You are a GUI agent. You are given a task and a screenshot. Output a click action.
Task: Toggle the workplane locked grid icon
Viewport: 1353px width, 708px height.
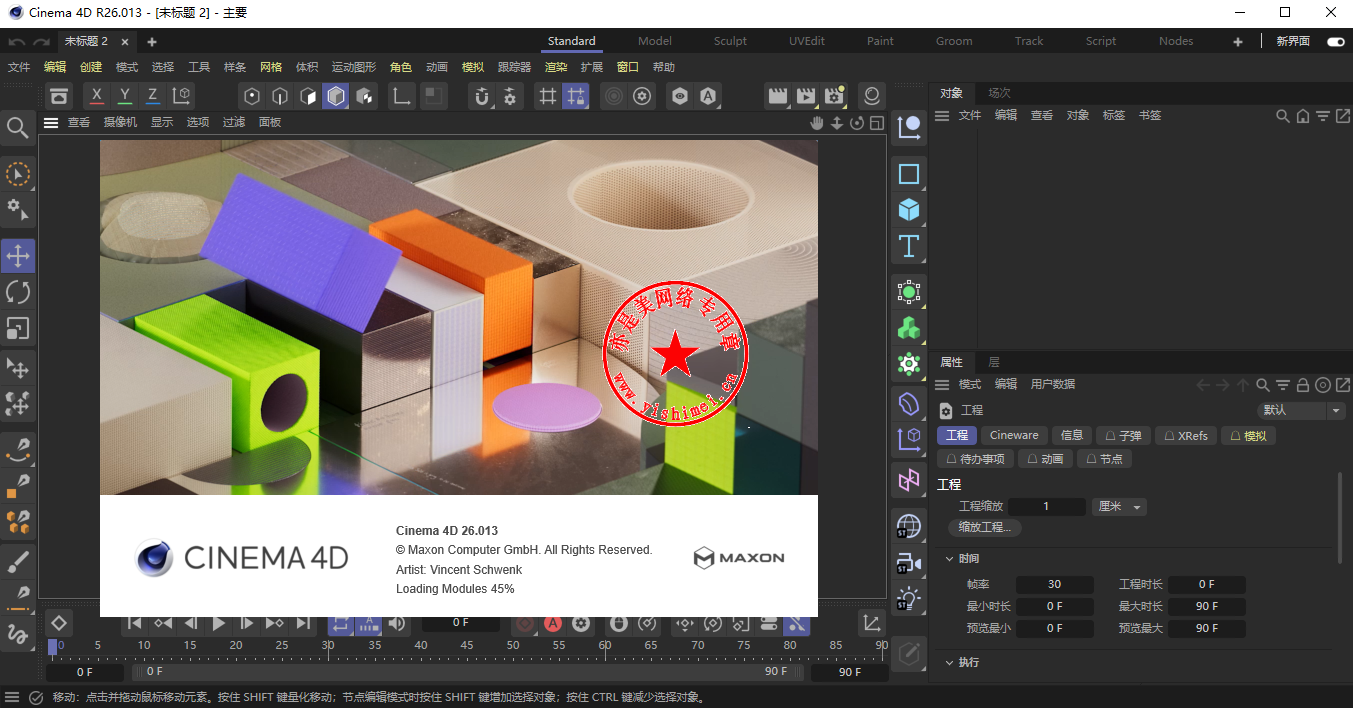point(576,96)
